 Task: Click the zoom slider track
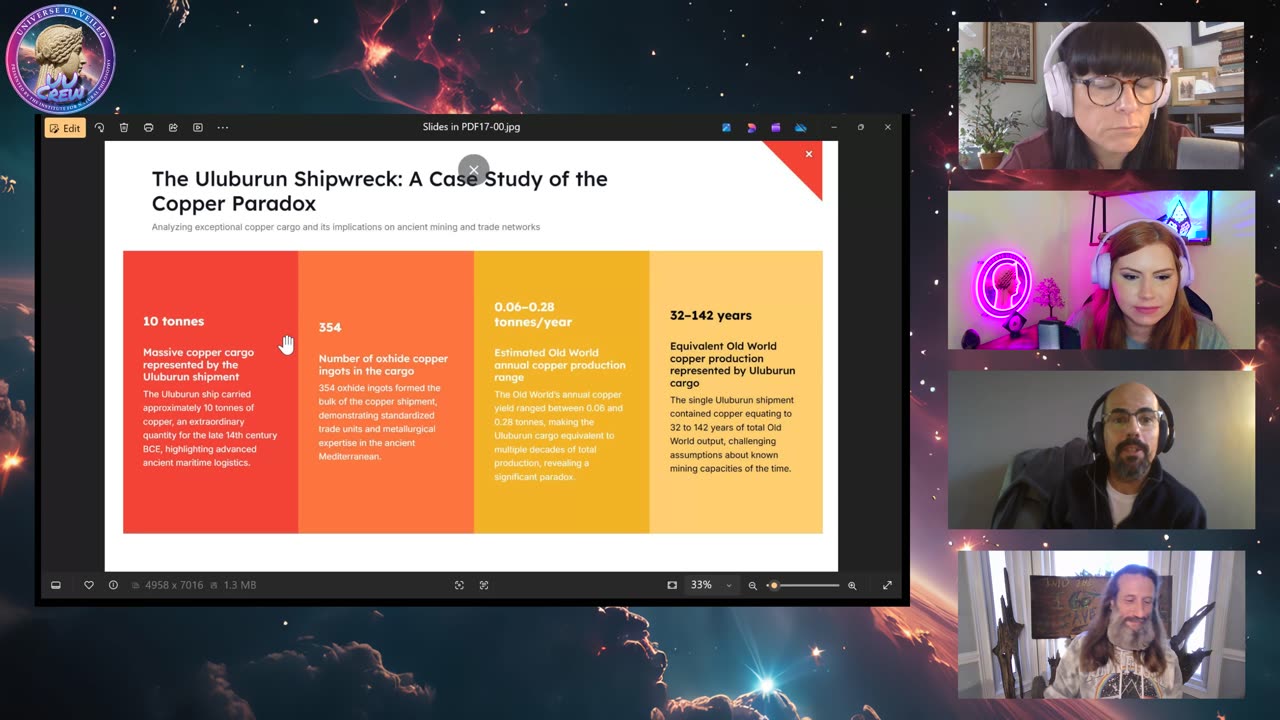pos(804,585)
